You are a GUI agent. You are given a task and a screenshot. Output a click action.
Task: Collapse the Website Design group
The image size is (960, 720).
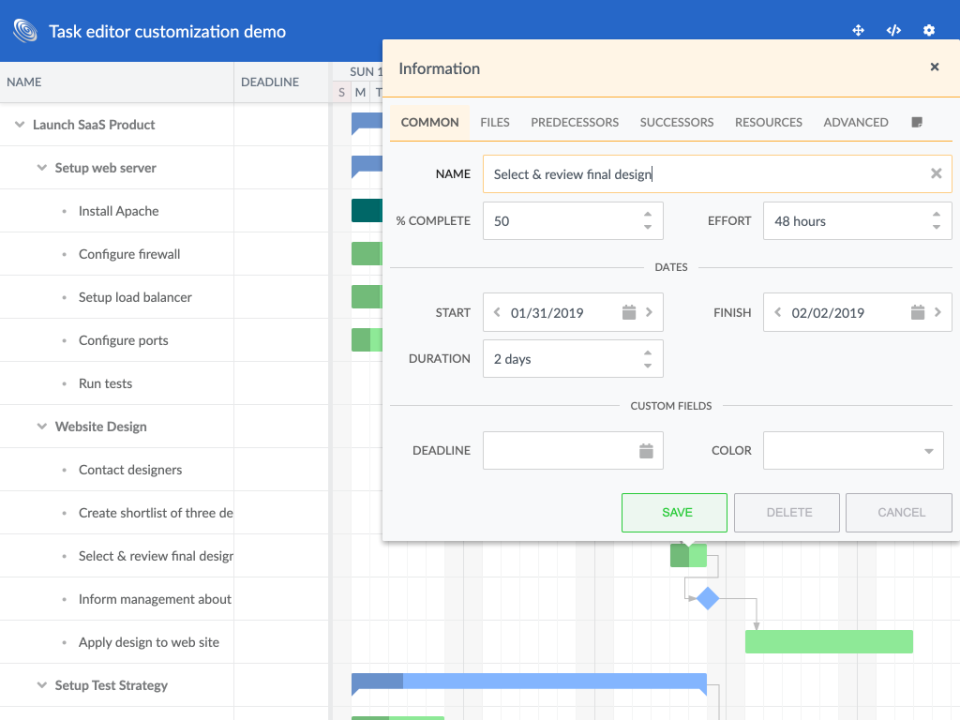pos(42,426)
